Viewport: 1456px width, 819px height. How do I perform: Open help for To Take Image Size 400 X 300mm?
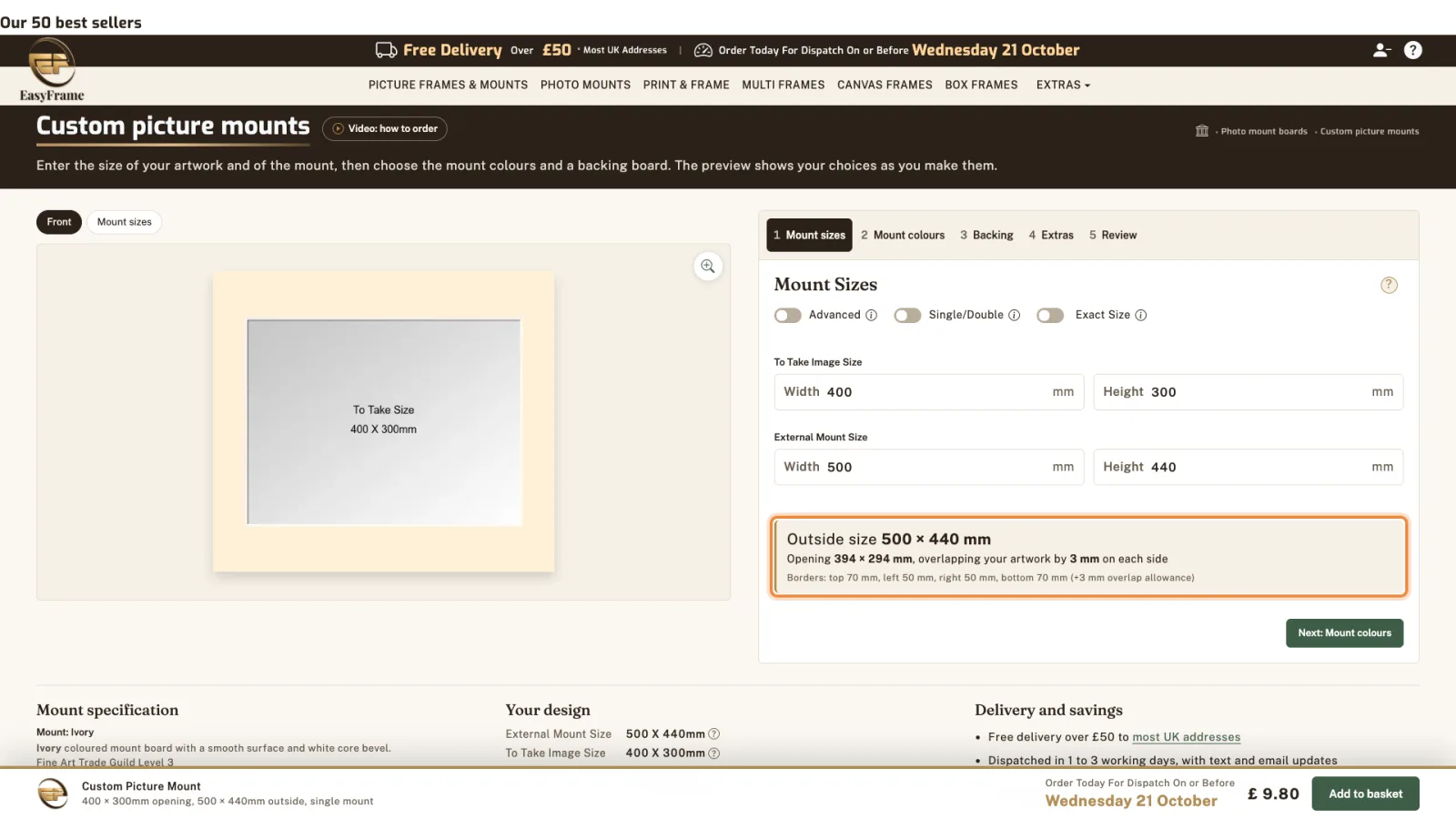pos(714,753)
